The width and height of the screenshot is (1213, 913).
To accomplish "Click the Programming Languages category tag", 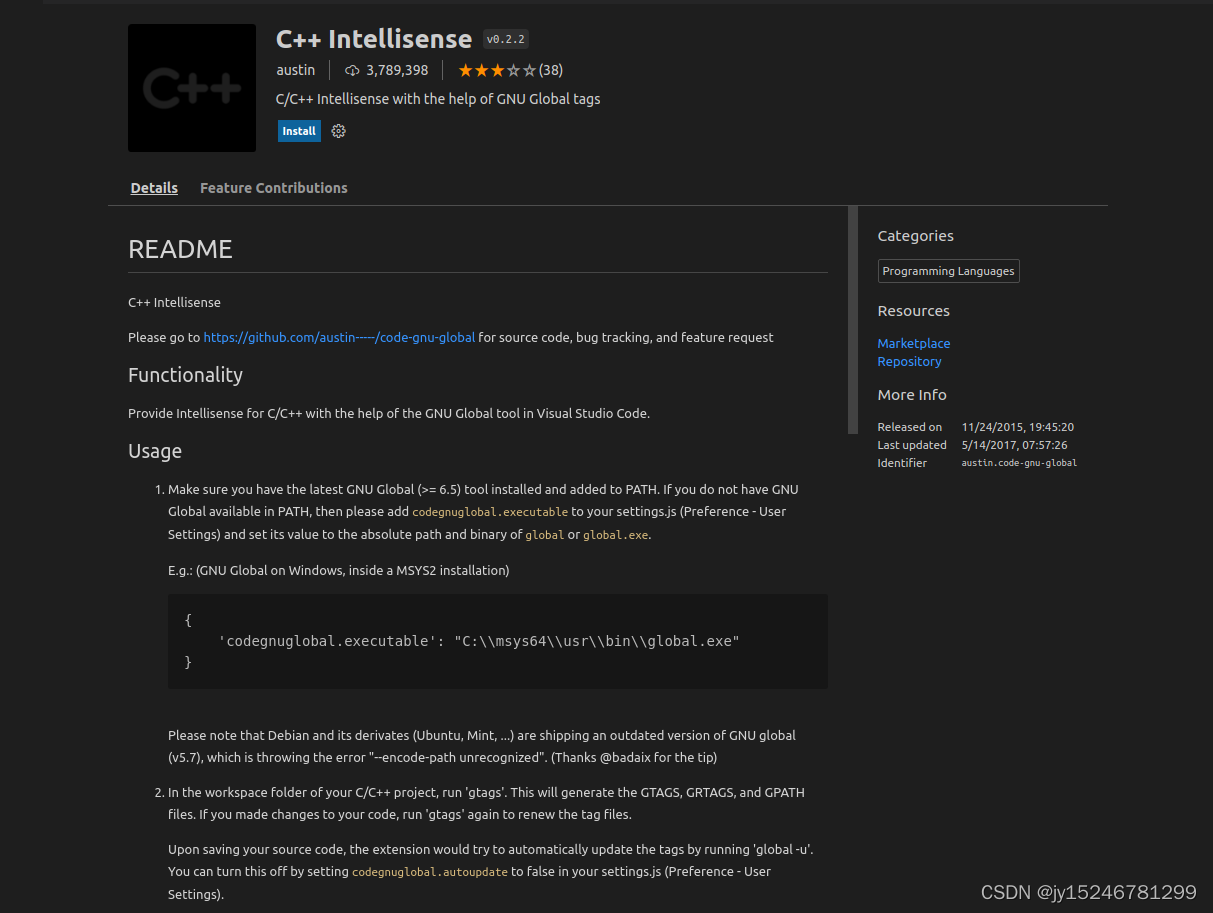I will pos(949,271).
